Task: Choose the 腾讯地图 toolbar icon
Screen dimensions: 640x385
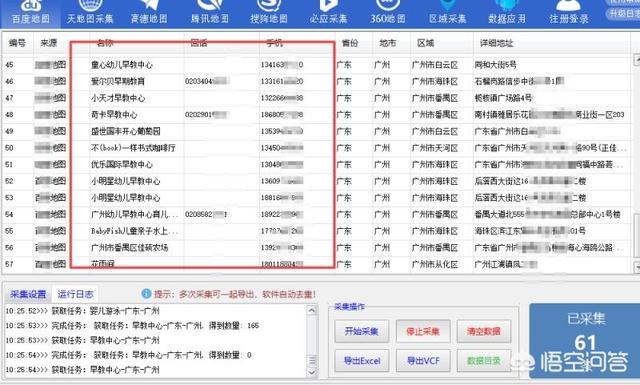Action: tap(209, 12)
